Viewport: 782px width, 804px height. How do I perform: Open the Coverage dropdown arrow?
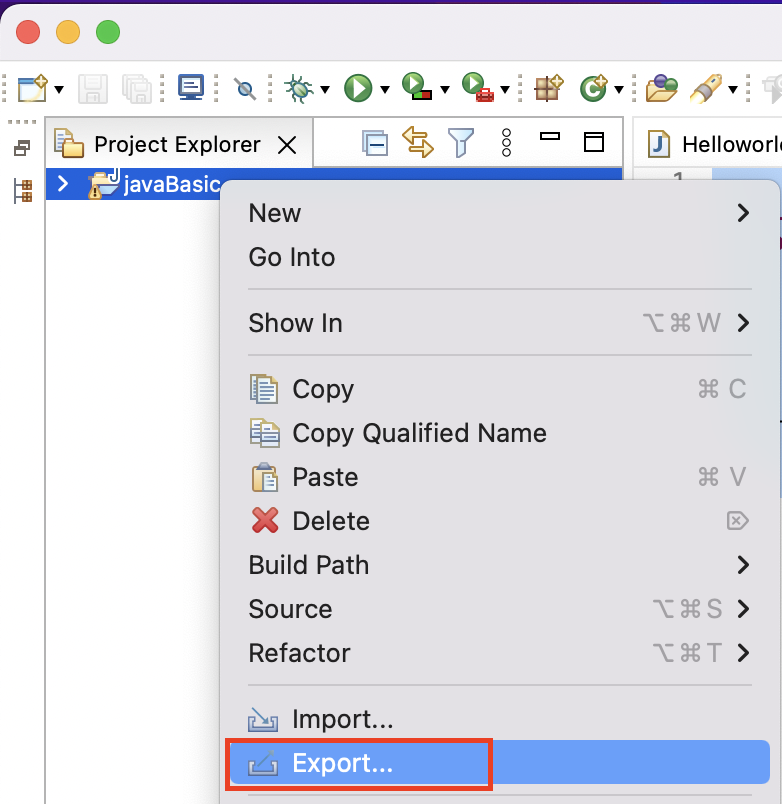445,90
